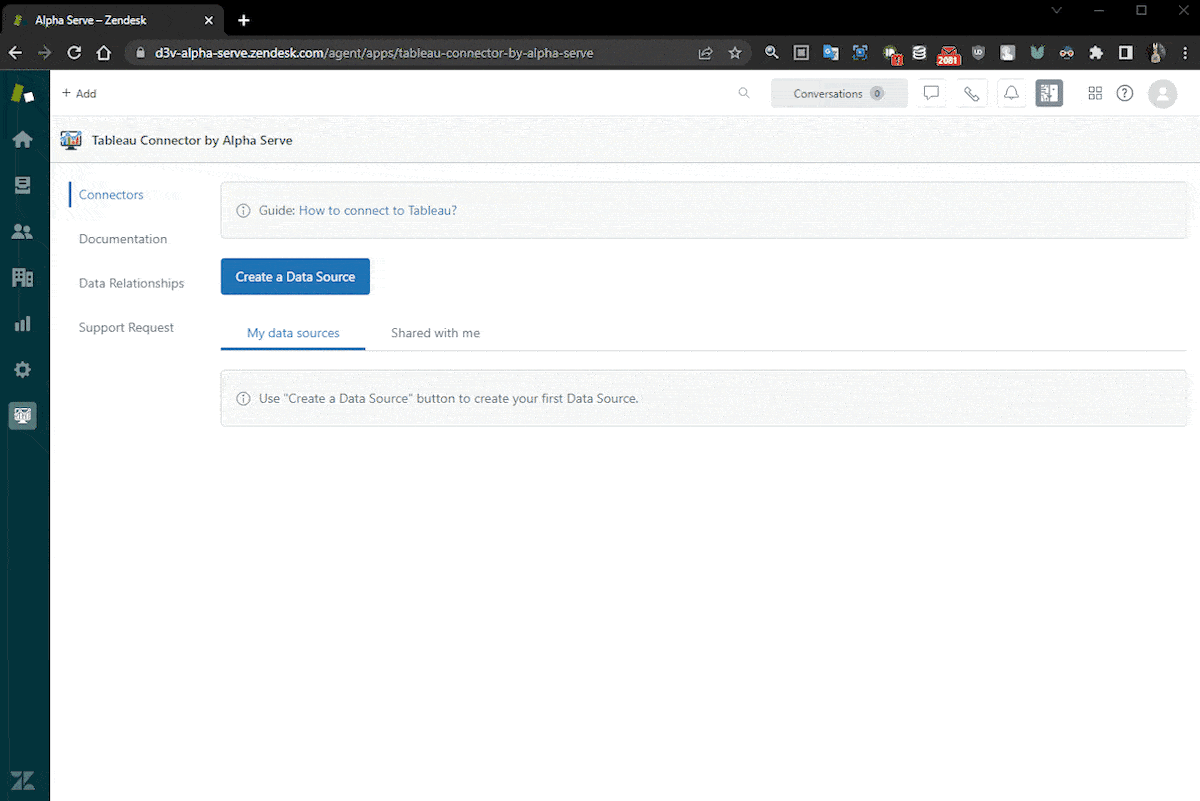Open the Google Translate extension icon

point(830,53)
